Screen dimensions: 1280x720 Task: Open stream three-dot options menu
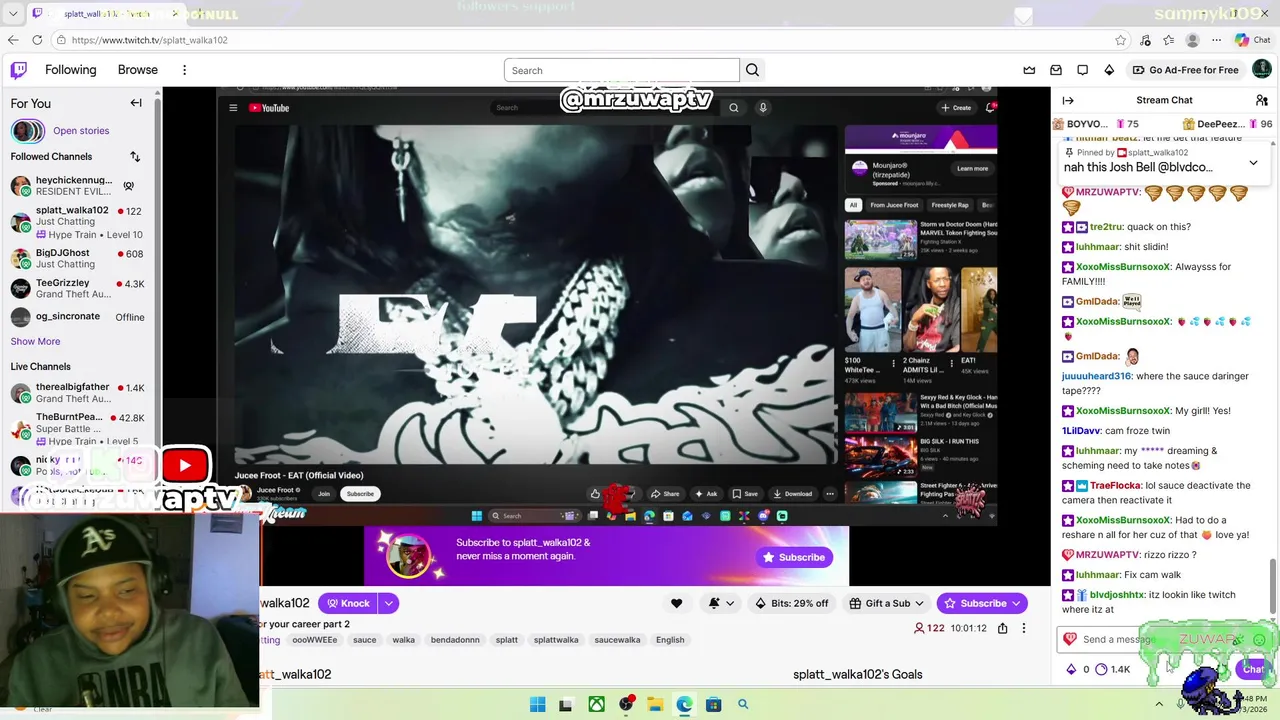1023,628
